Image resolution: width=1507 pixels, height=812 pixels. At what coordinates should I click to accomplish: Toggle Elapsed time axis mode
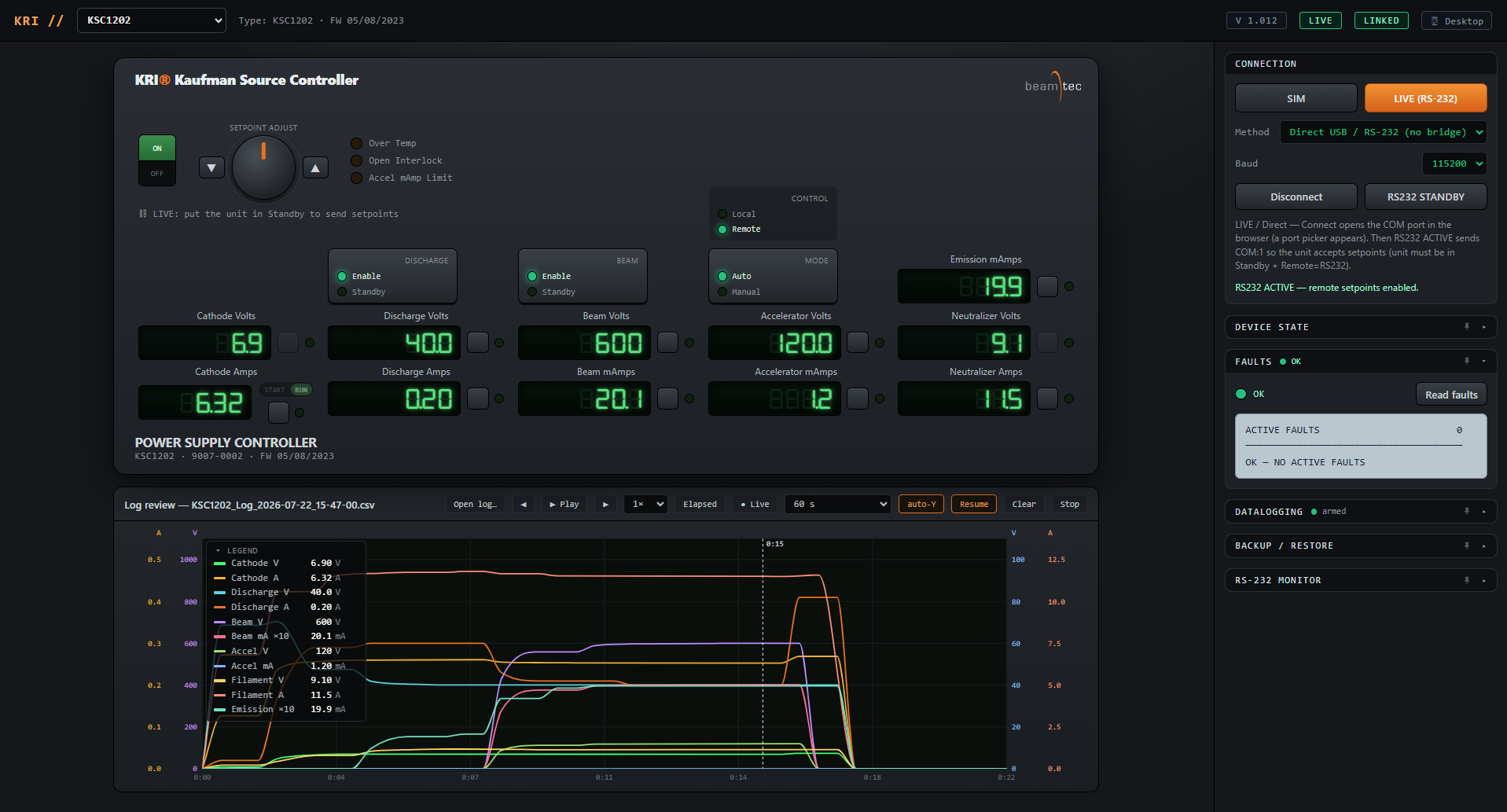tap(700, 504)
